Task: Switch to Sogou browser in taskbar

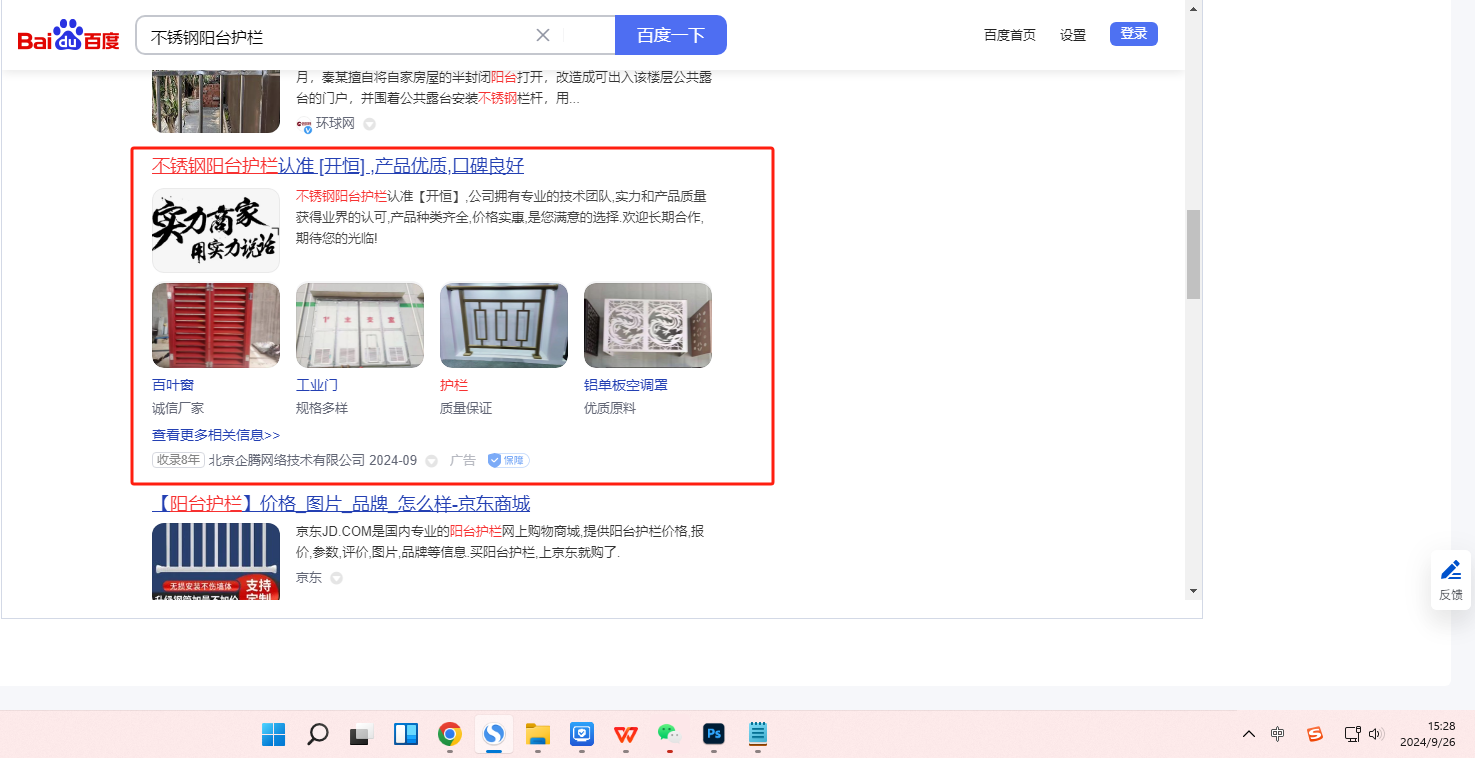Action: pos(494,735)
